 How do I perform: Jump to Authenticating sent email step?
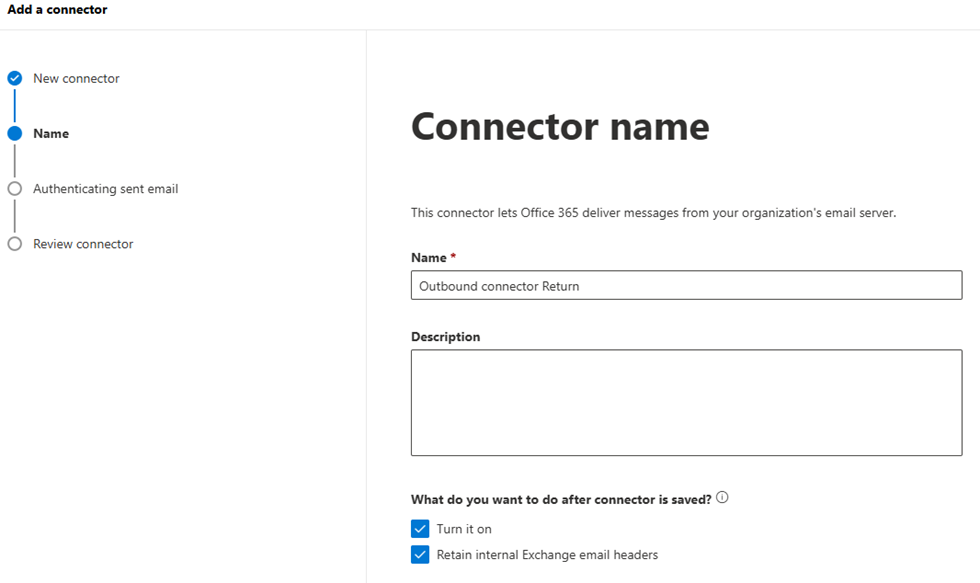point(105,188)
